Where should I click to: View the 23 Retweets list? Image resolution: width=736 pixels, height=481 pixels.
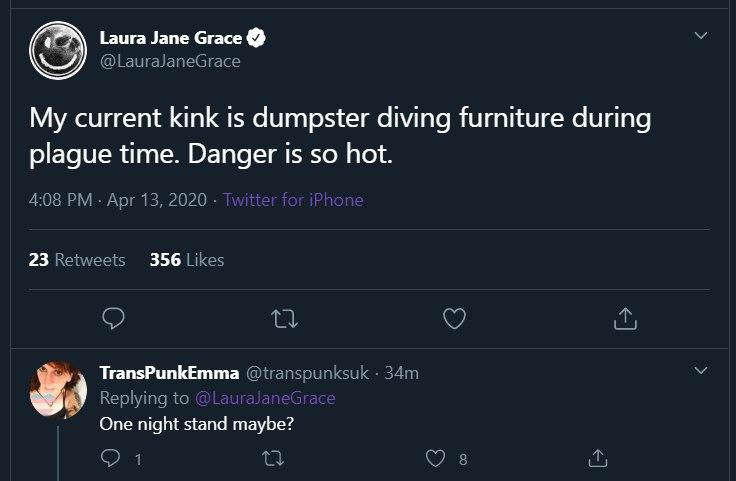pos(77,260)
